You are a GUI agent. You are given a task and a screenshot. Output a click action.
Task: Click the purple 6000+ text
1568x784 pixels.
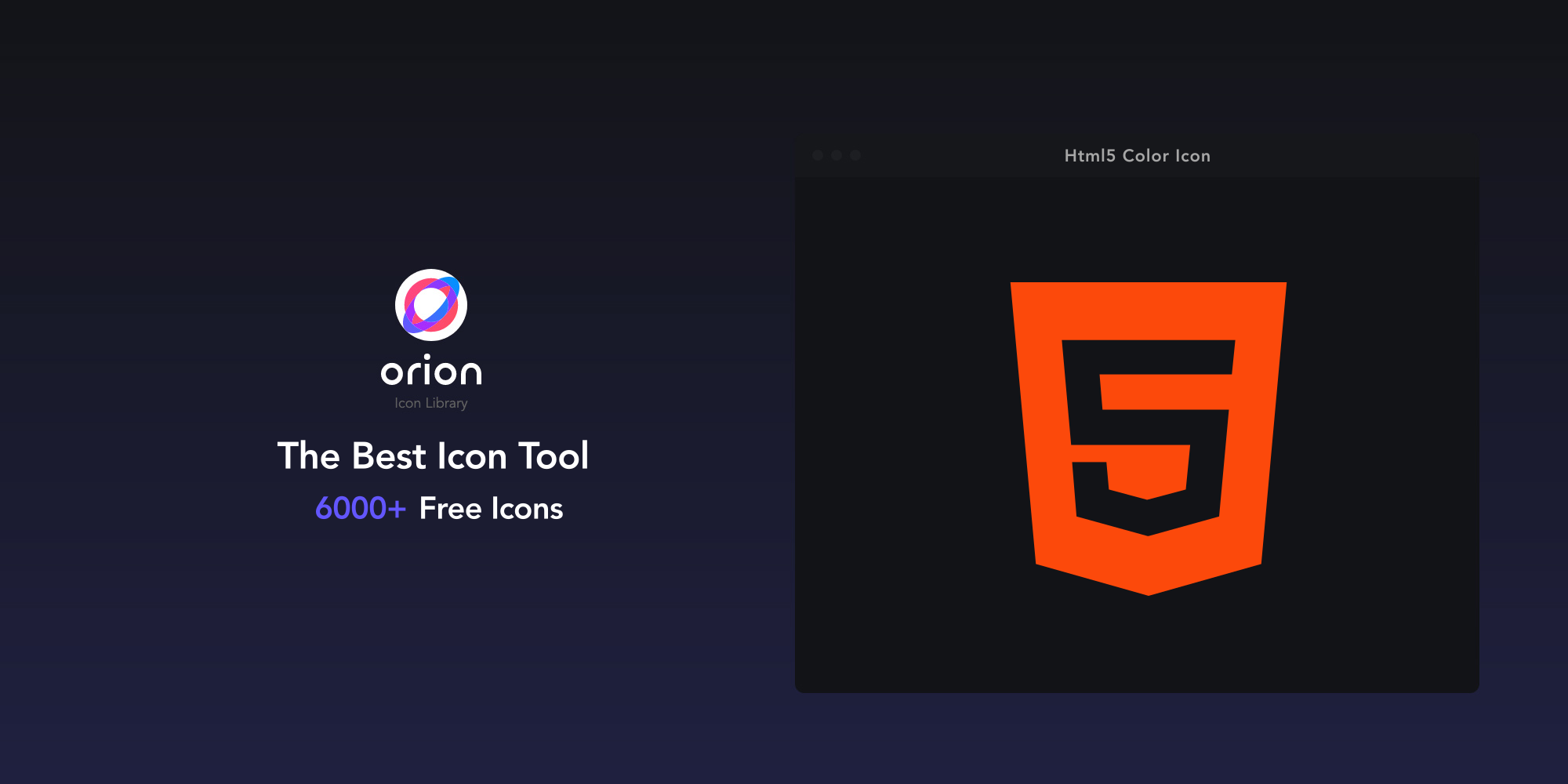pos(360,508)
